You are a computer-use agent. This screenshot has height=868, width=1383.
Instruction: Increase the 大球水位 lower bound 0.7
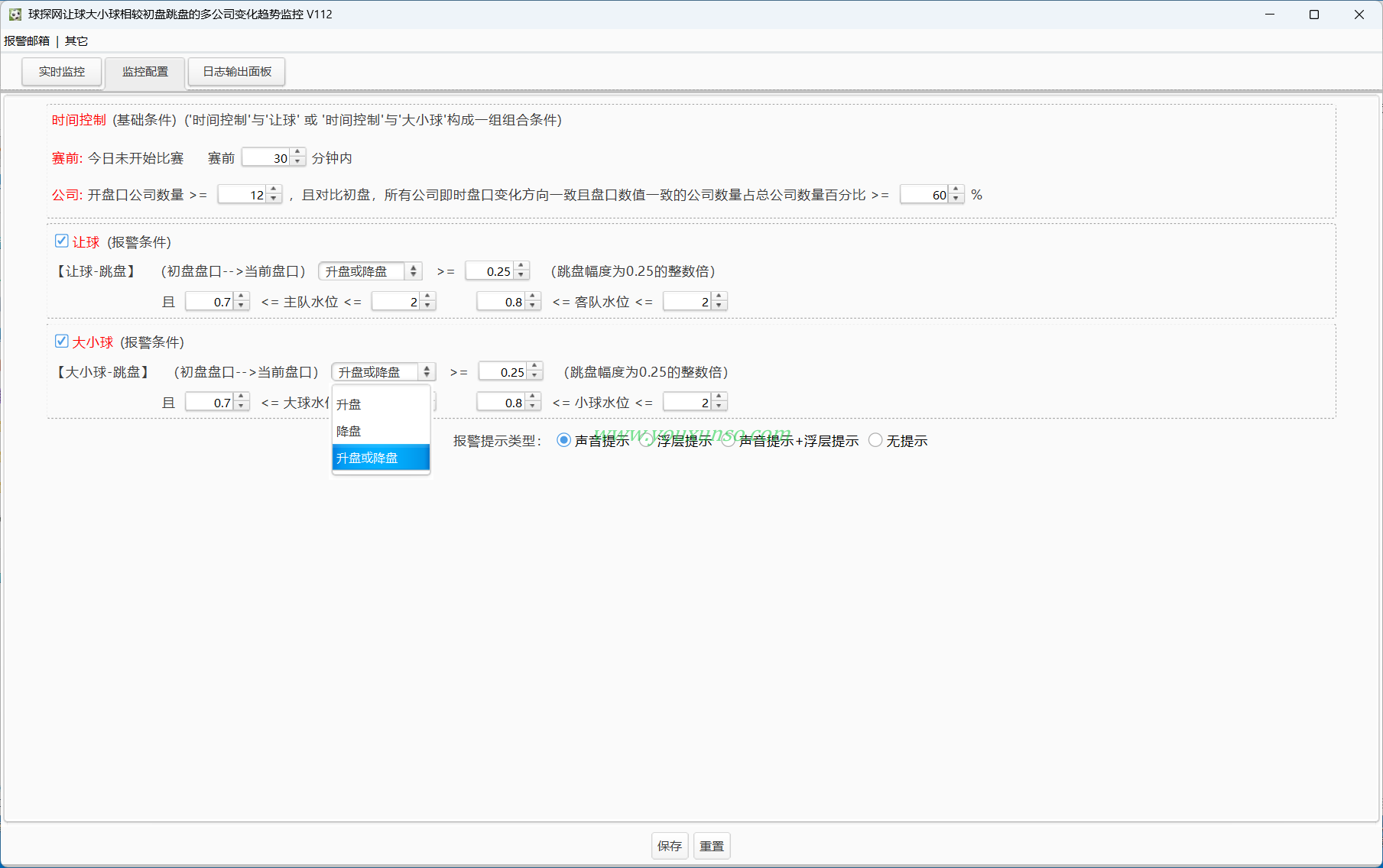(x=242, y=397)
